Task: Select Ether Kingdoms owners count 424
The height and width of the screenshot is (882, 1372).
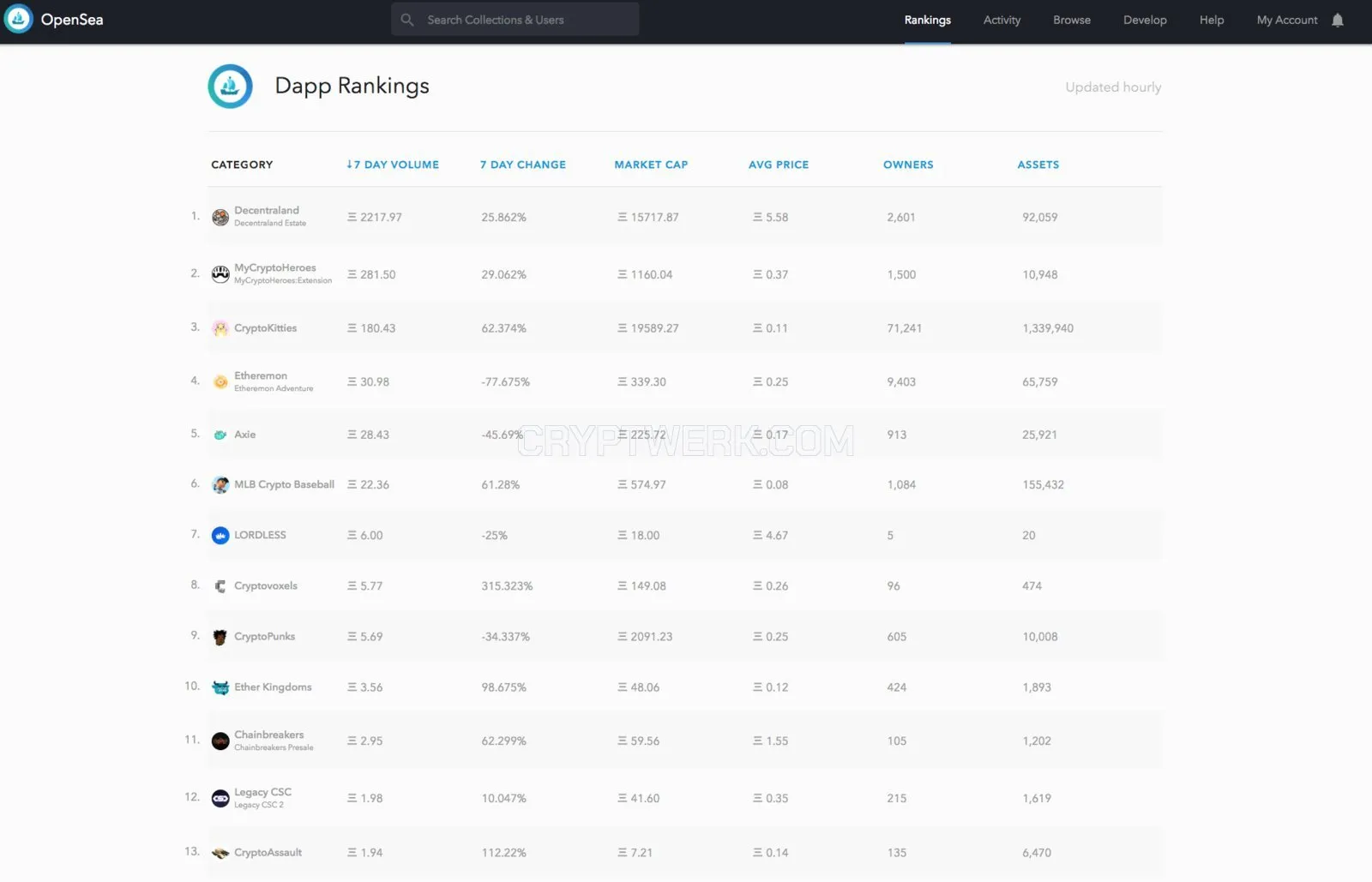Action: [897, 687]
